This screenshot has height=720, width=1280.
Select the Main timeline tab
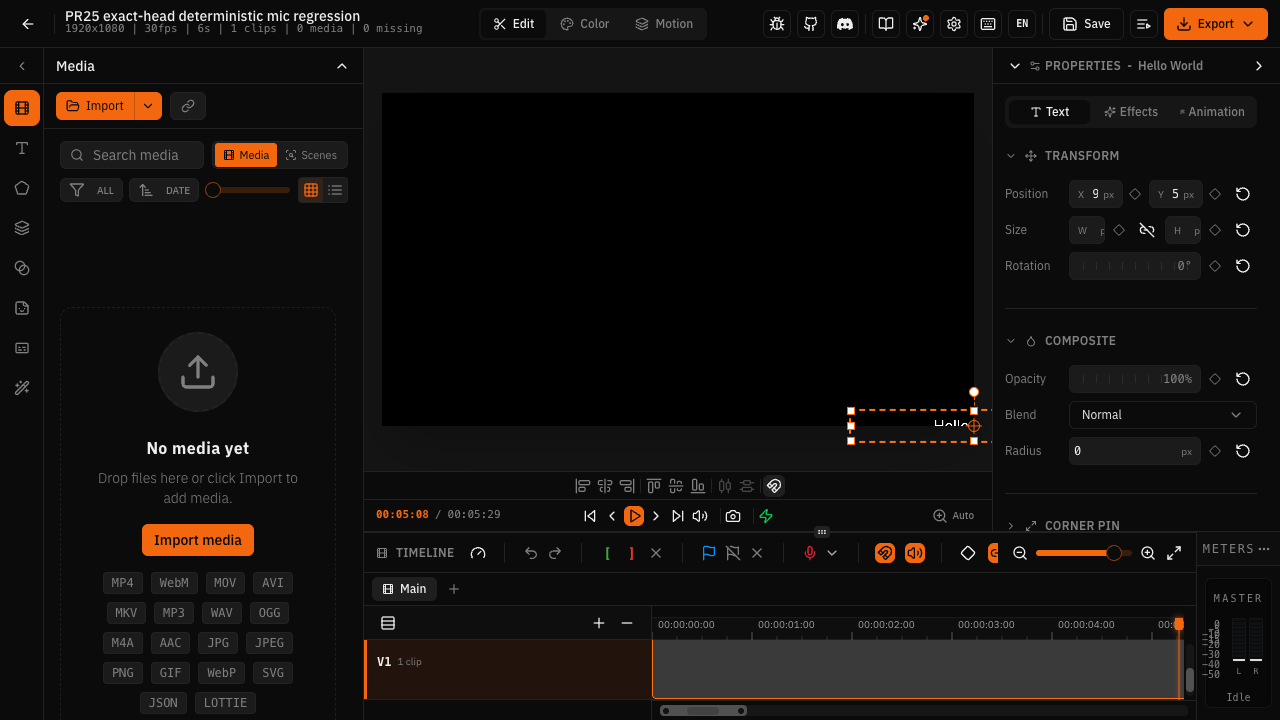pos(404,589)
